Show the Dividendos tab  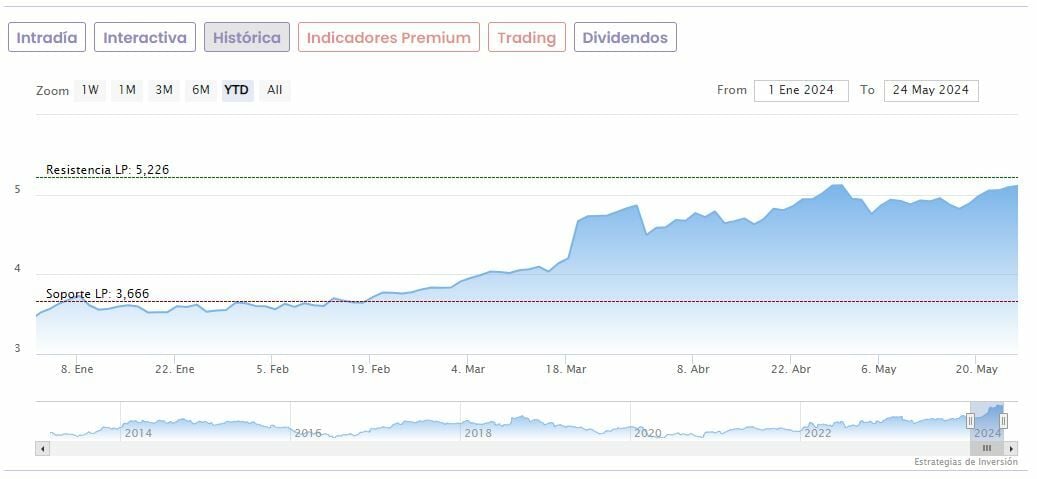click(625, 38)
